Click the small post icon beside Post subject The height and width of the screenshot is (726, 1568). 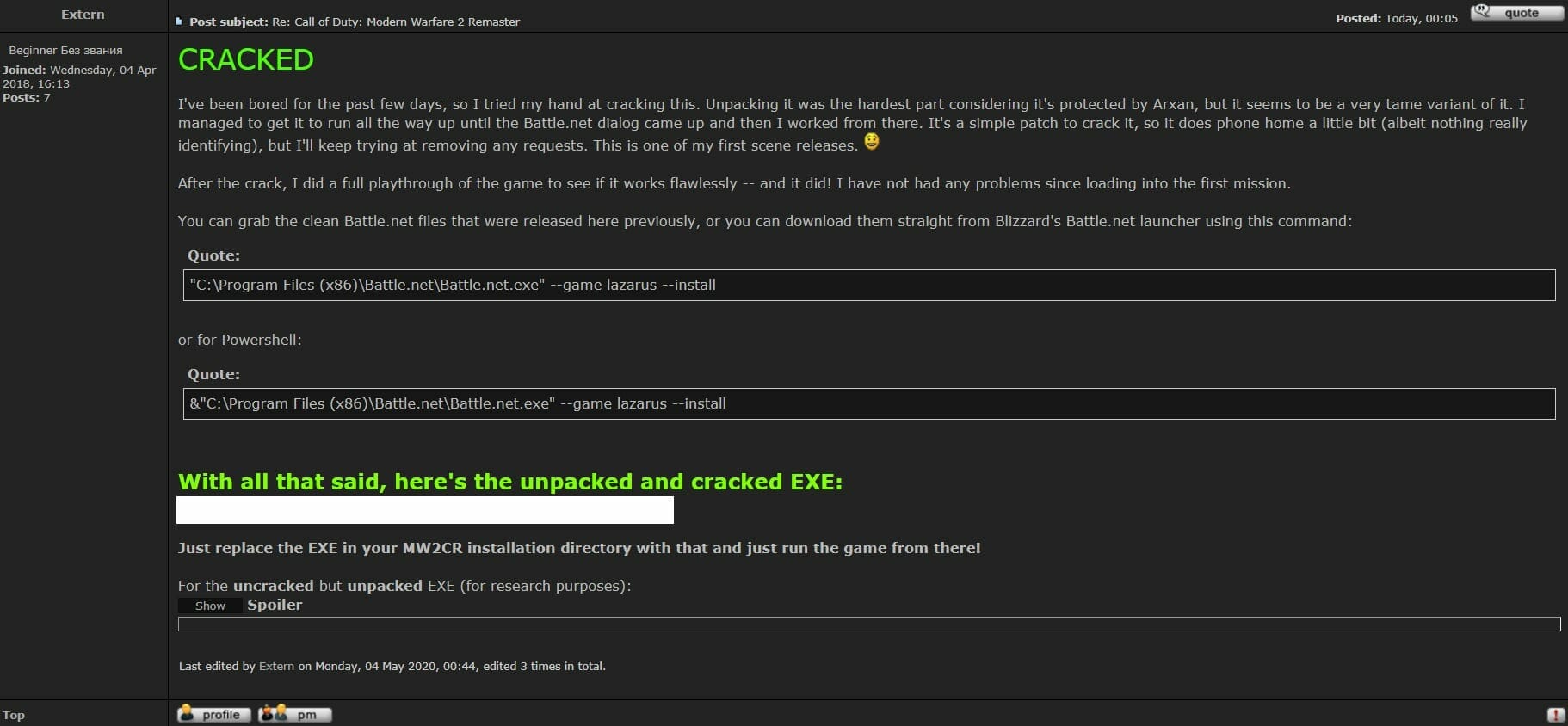[179, 22]
